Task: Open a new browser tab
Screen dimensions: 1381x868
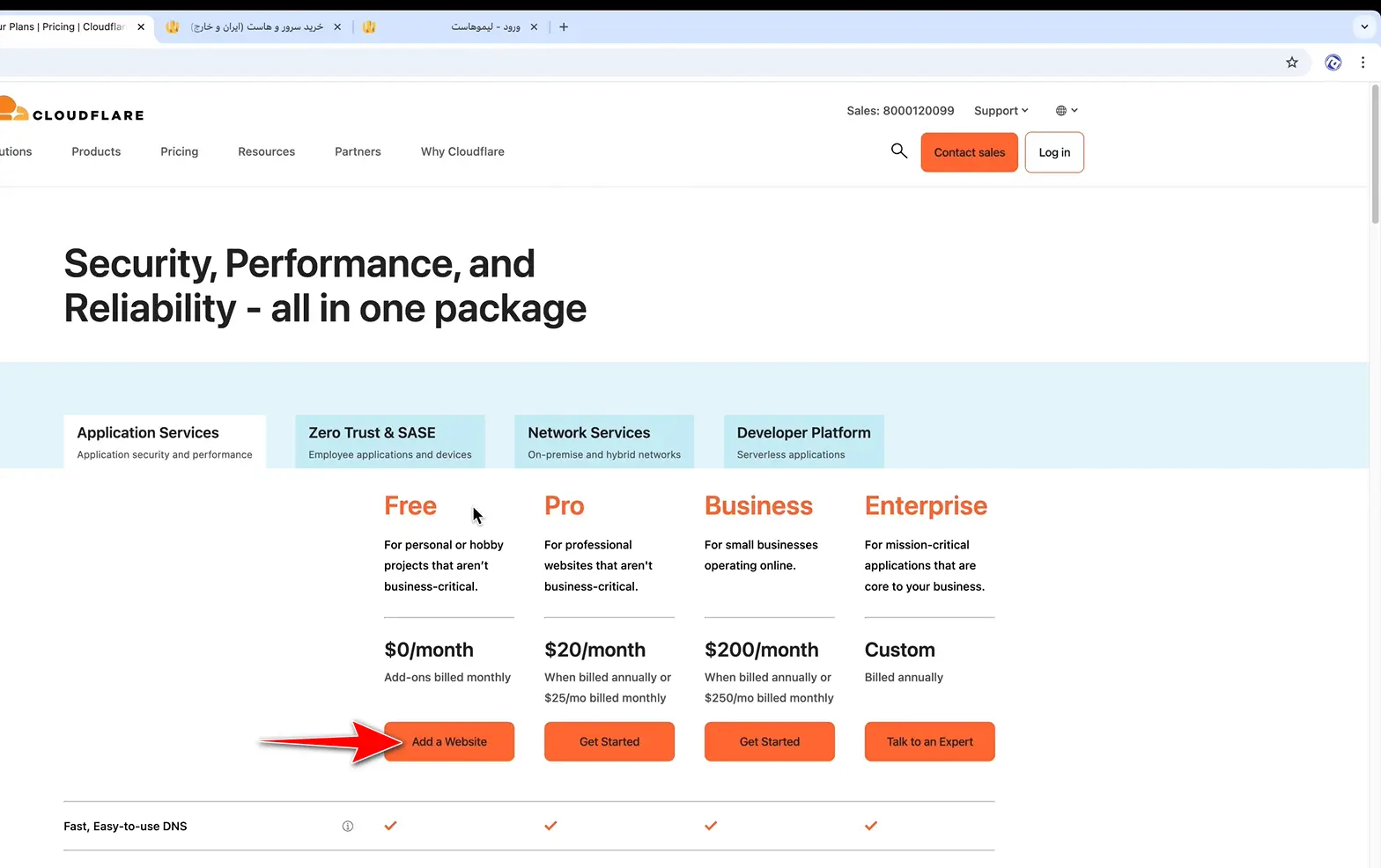Action: [x=564, y=27]
